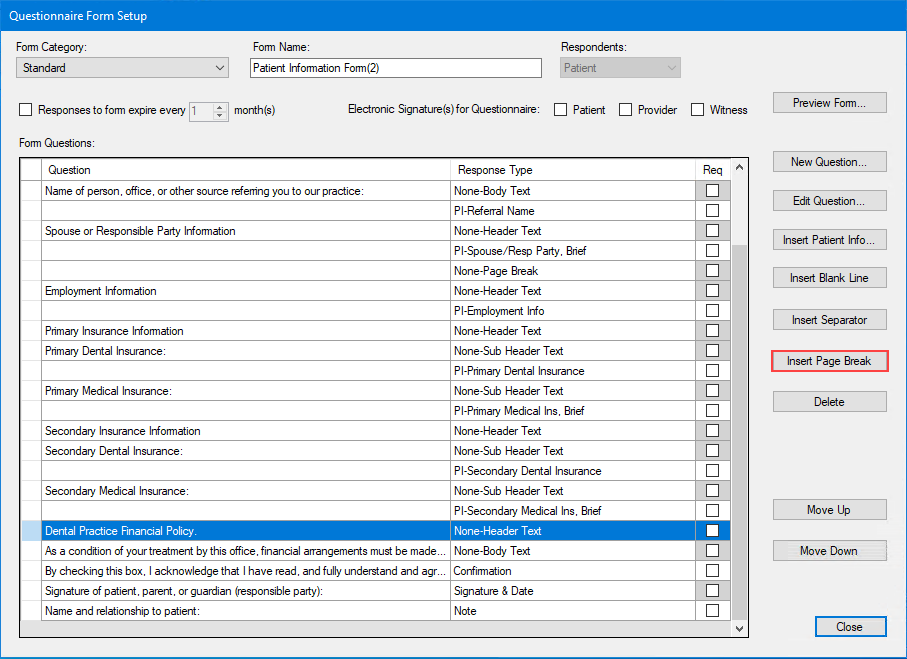907x659 pixels.
Task: Increase the expiration months spinner
Action: [221, 106]
